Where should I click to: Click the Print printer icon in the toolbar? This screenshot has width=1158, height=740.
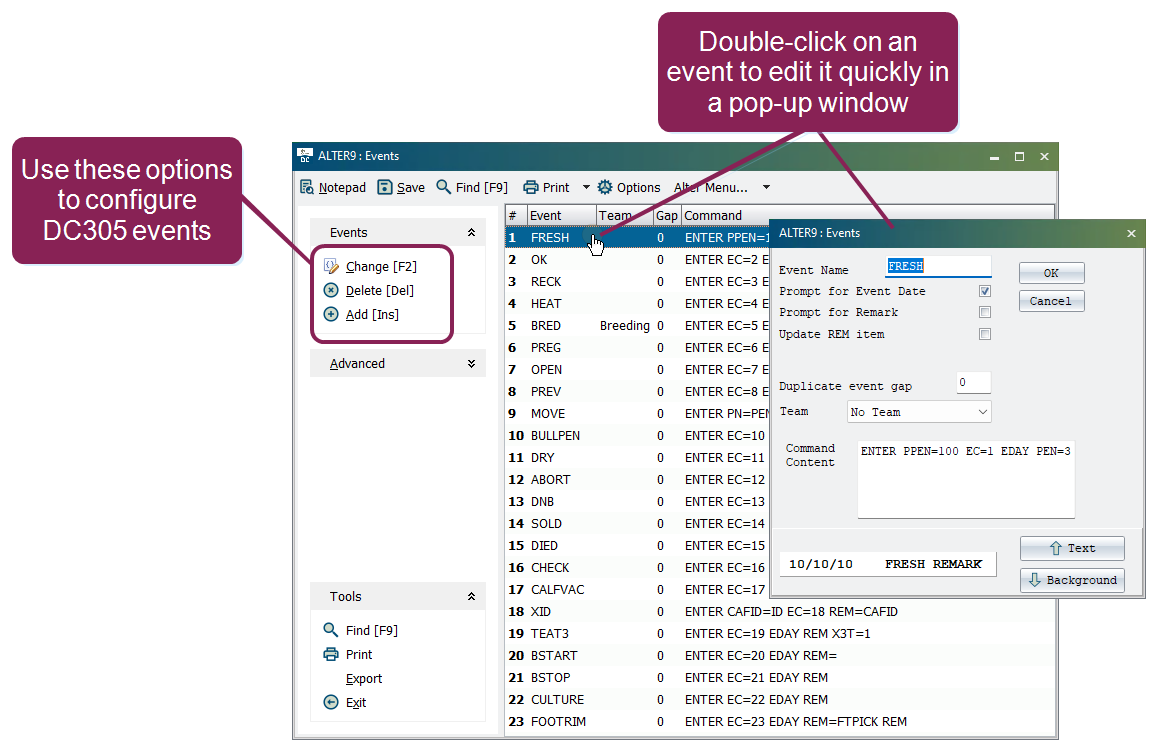click(530, 188)
